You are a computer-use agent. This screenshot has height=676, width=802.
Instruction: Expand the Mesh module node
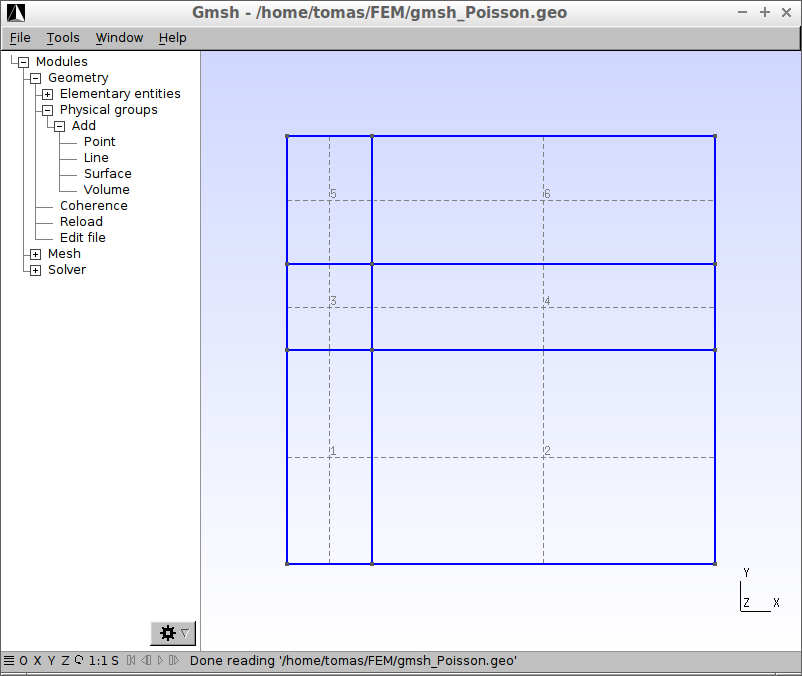(35, 254)
